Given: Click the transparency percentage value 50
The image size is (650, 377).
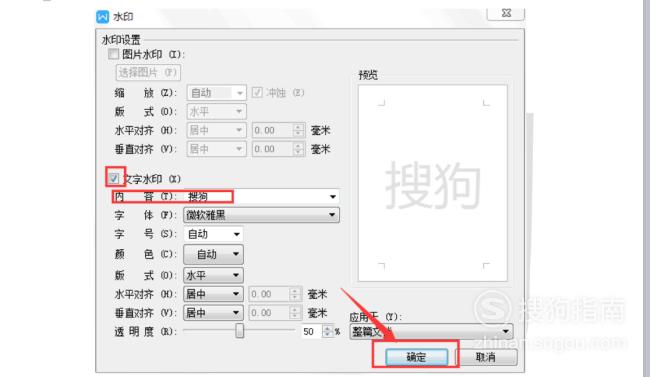Looking at the screenshot, I should (310, 331).
